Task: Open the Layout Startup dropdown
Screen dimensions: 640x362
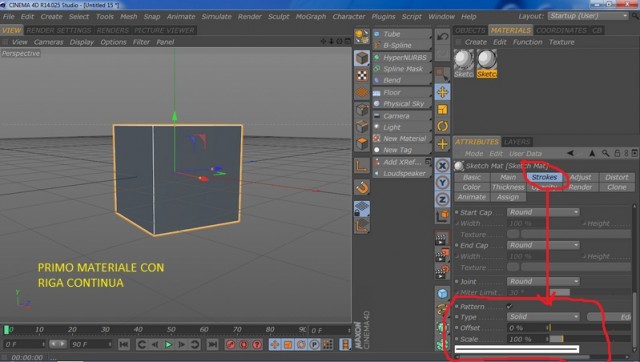Action: click(x=588, y=16)
